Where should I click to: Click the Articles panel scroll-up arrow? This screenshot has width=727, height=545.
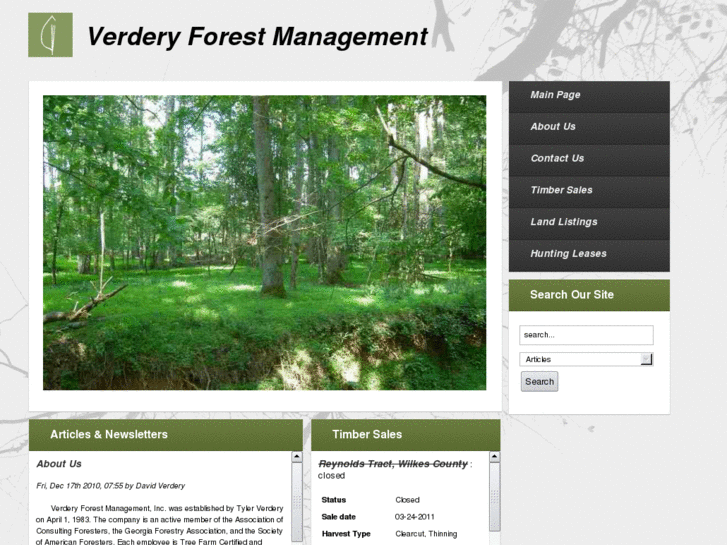coord(297,457)
